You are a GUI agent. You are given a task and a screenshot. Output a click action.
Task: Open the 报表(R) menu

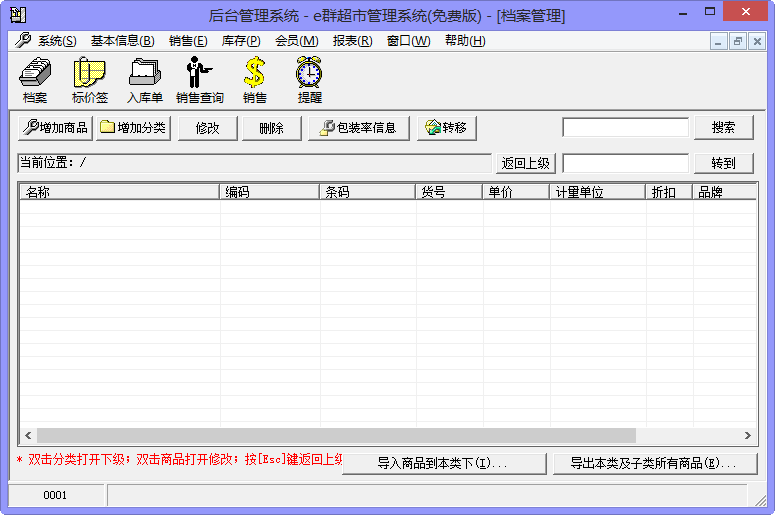tap(352, 41)
